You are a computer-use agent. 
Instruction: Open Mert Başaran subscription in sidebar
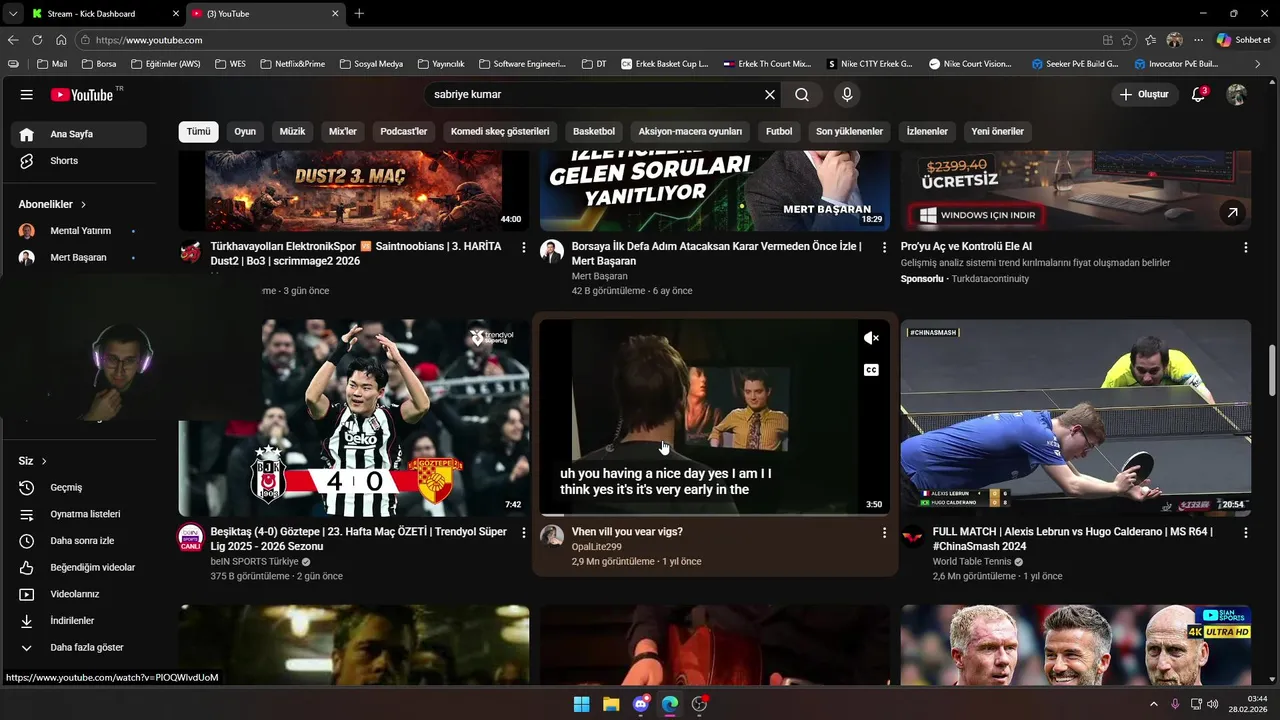click(x=79, y=257)
